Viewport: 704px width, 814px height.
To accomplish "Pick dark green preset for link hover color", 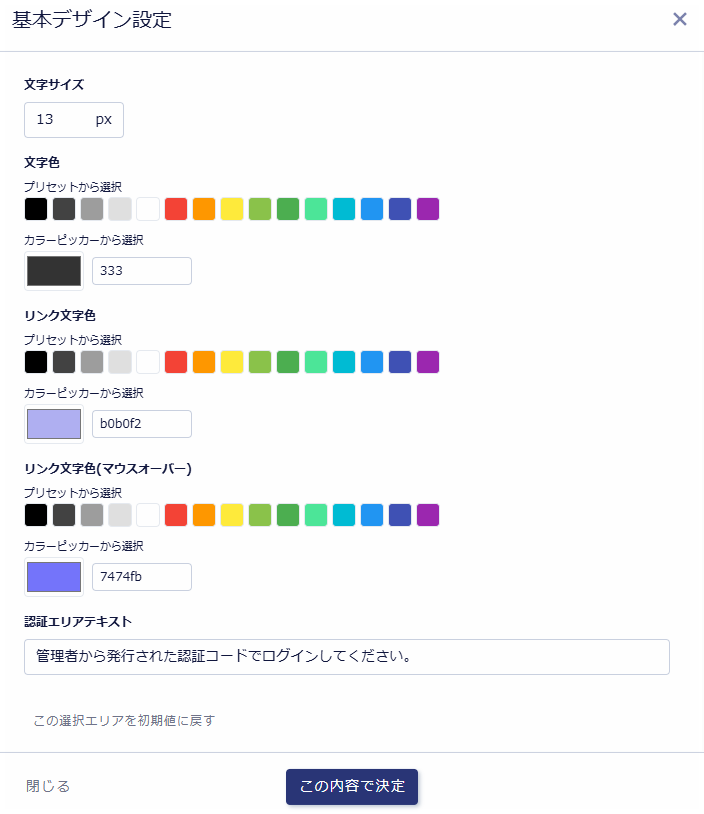I will 288,515.
